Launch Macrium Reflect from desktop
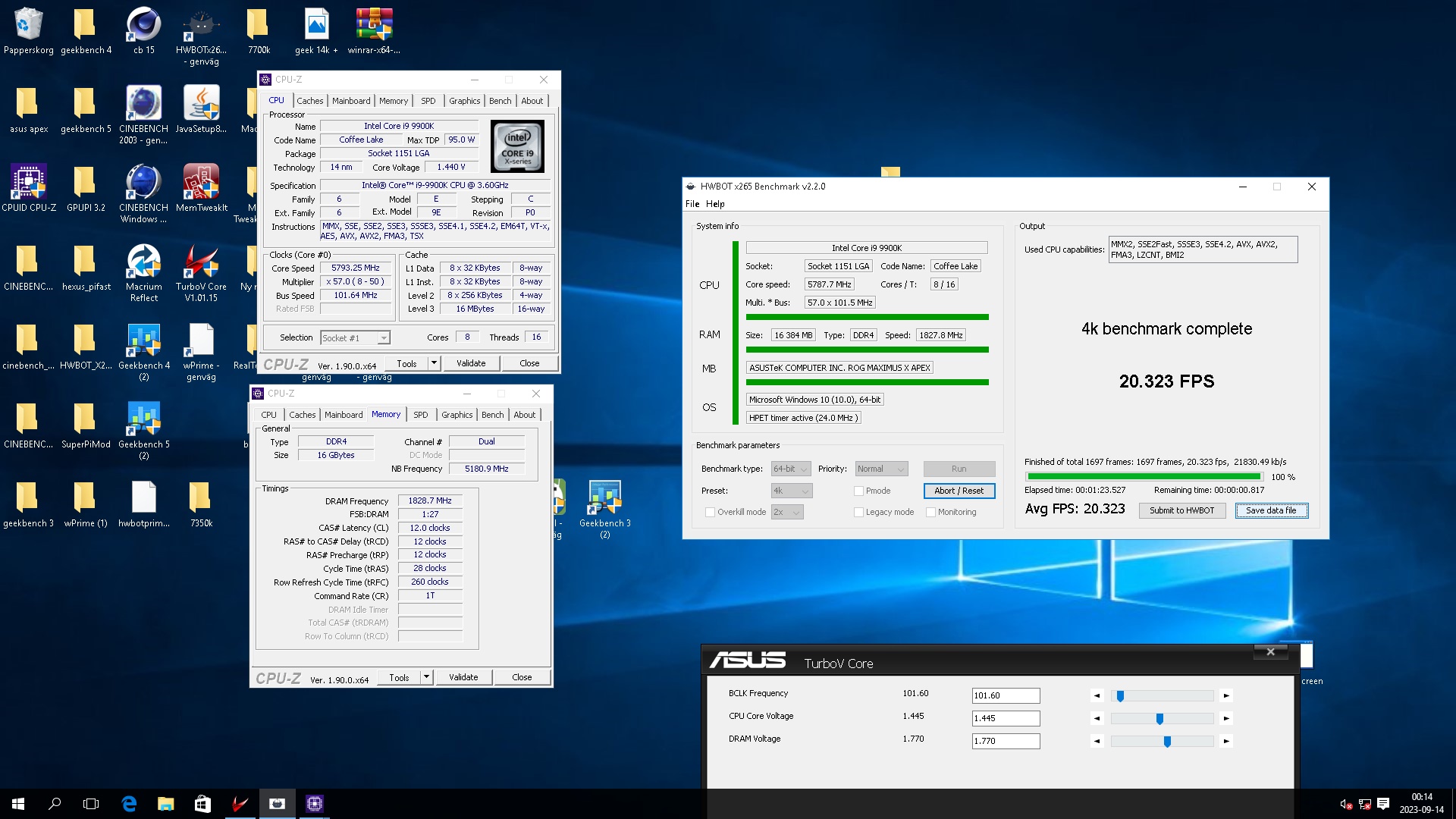This screenshot has height=819, width=1456. (x=143, y=272)
